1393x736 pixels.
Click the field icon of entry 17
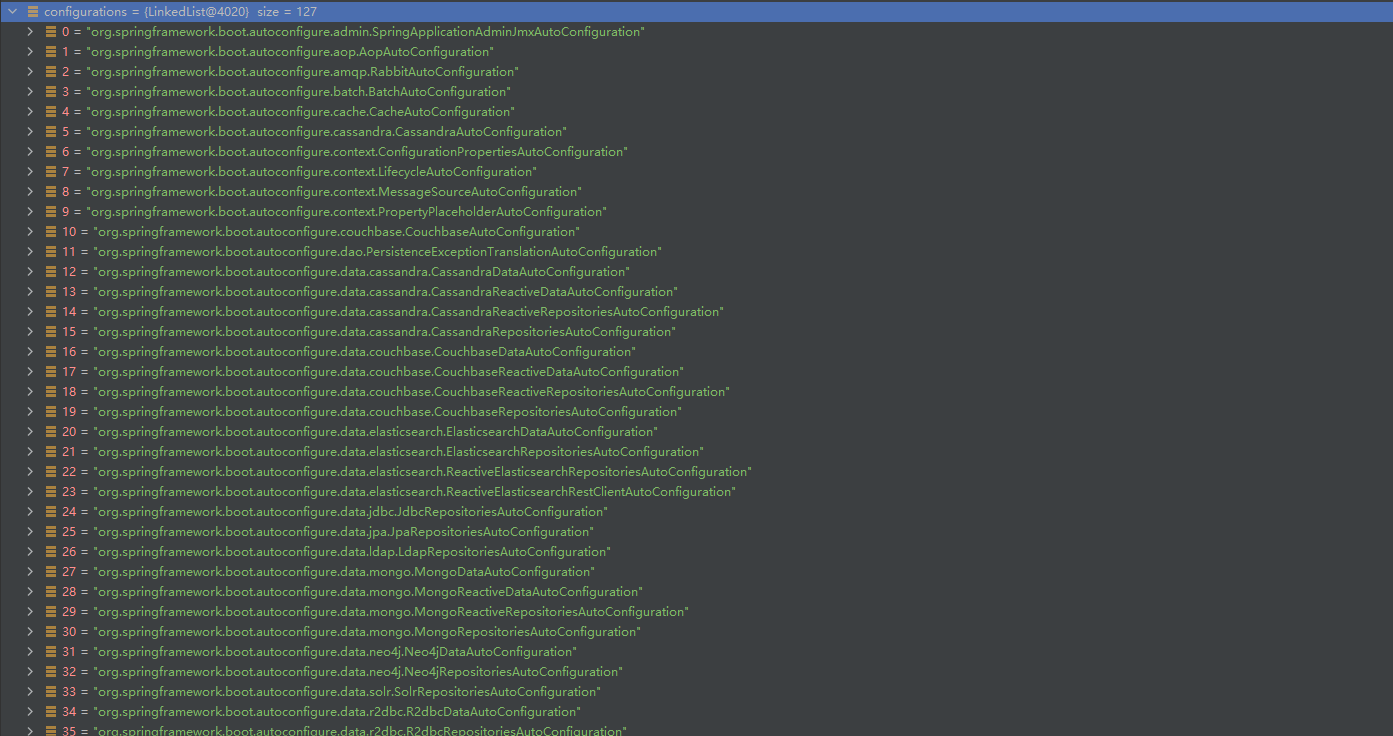click(51, 372)
